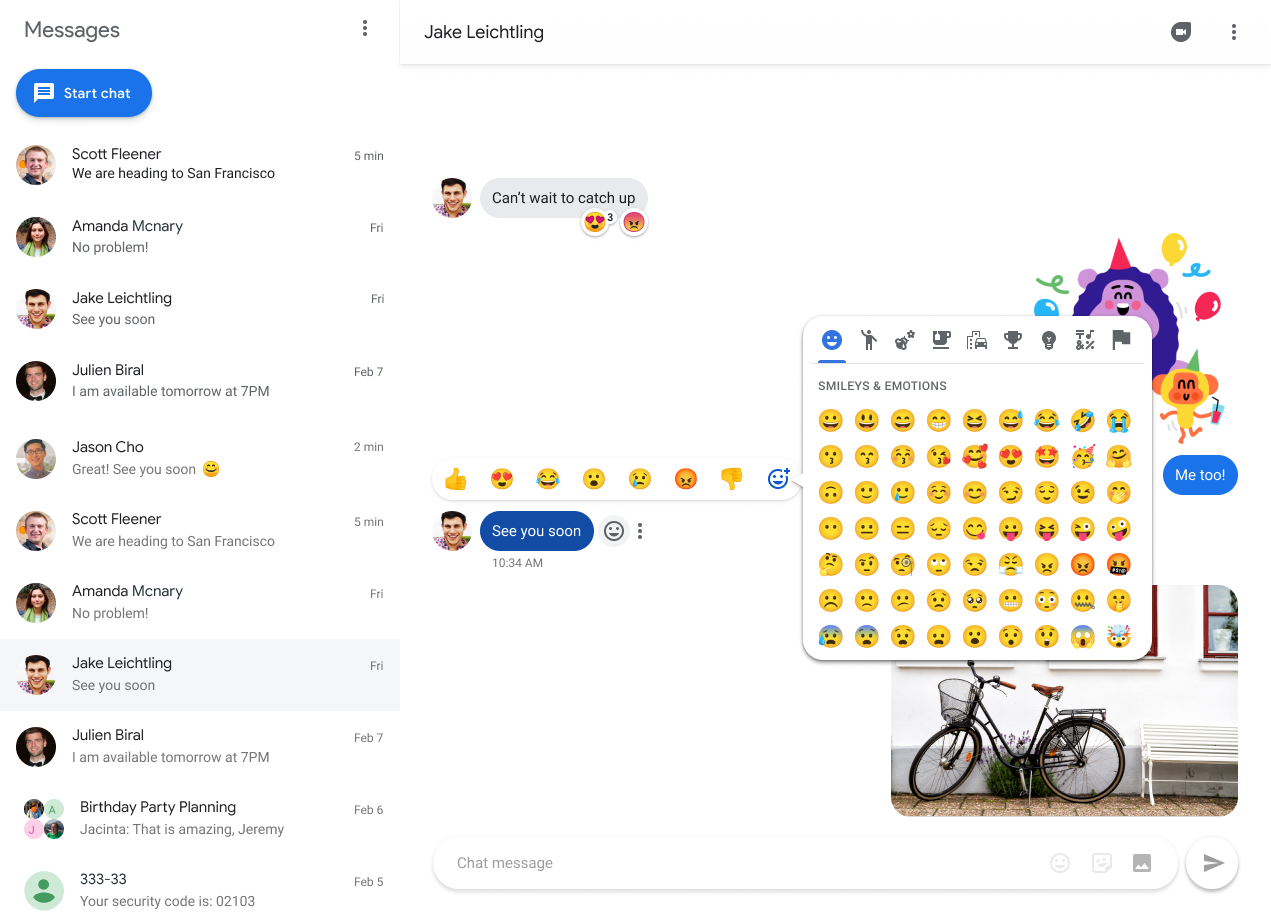Choose the loudly crying face emoji in picker
Viewport: 1271px width, 913px height.
1119,420
